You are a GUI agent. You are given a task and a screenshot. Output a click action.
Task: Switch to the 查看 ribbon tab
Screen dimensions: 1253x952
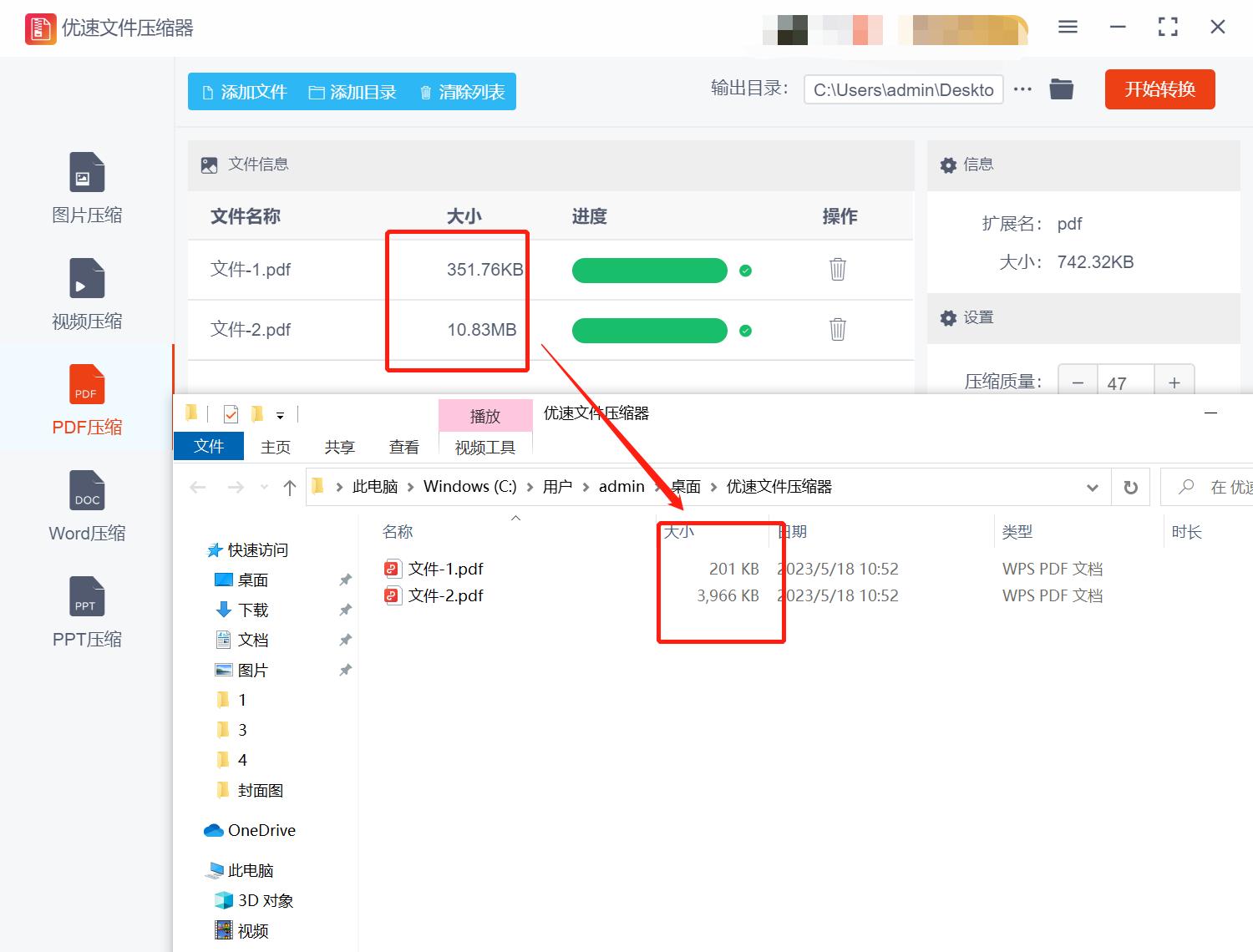coord(403,446)
